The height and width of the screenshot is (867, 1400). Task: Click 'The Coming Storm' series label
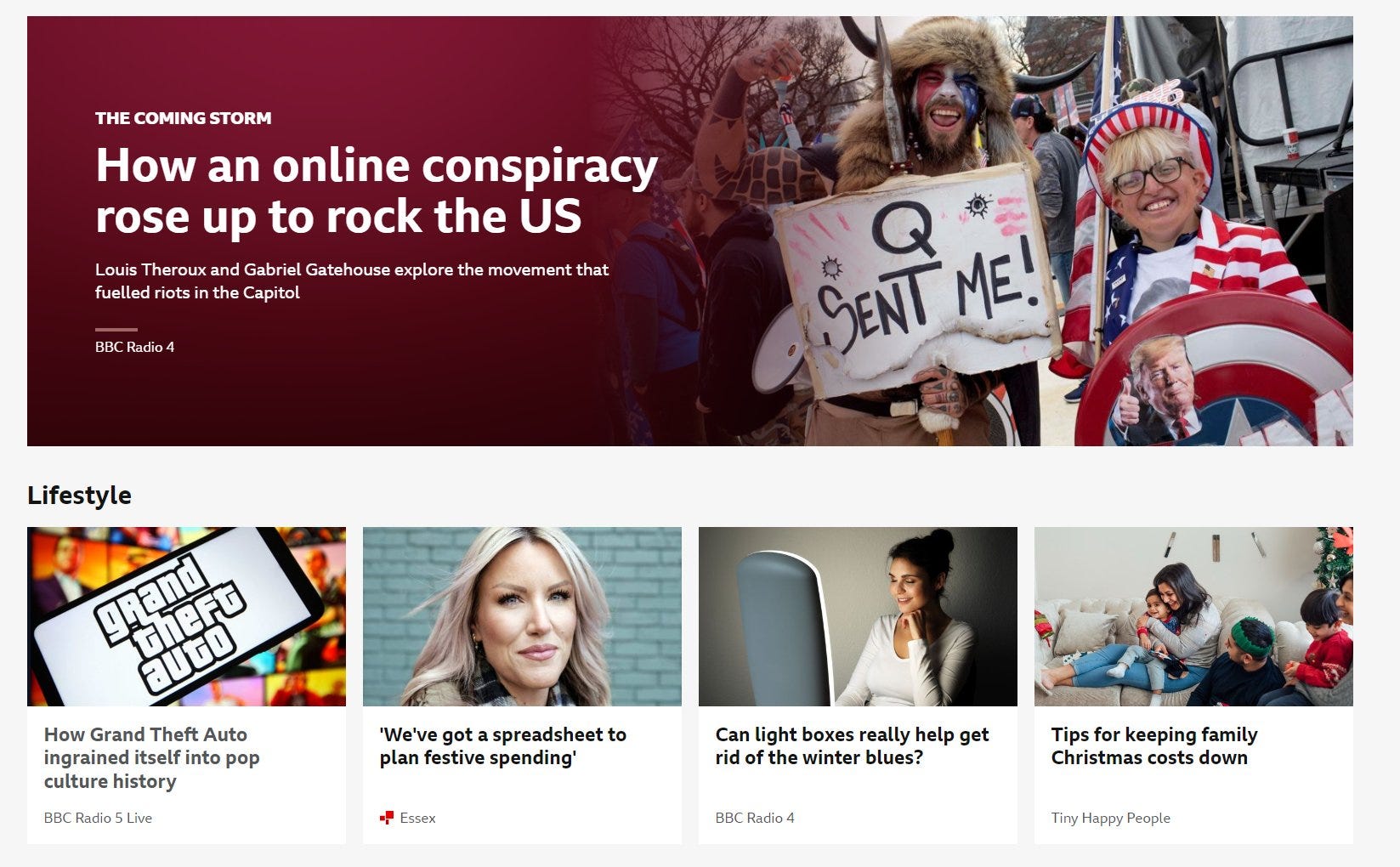[x=184, y=118]
